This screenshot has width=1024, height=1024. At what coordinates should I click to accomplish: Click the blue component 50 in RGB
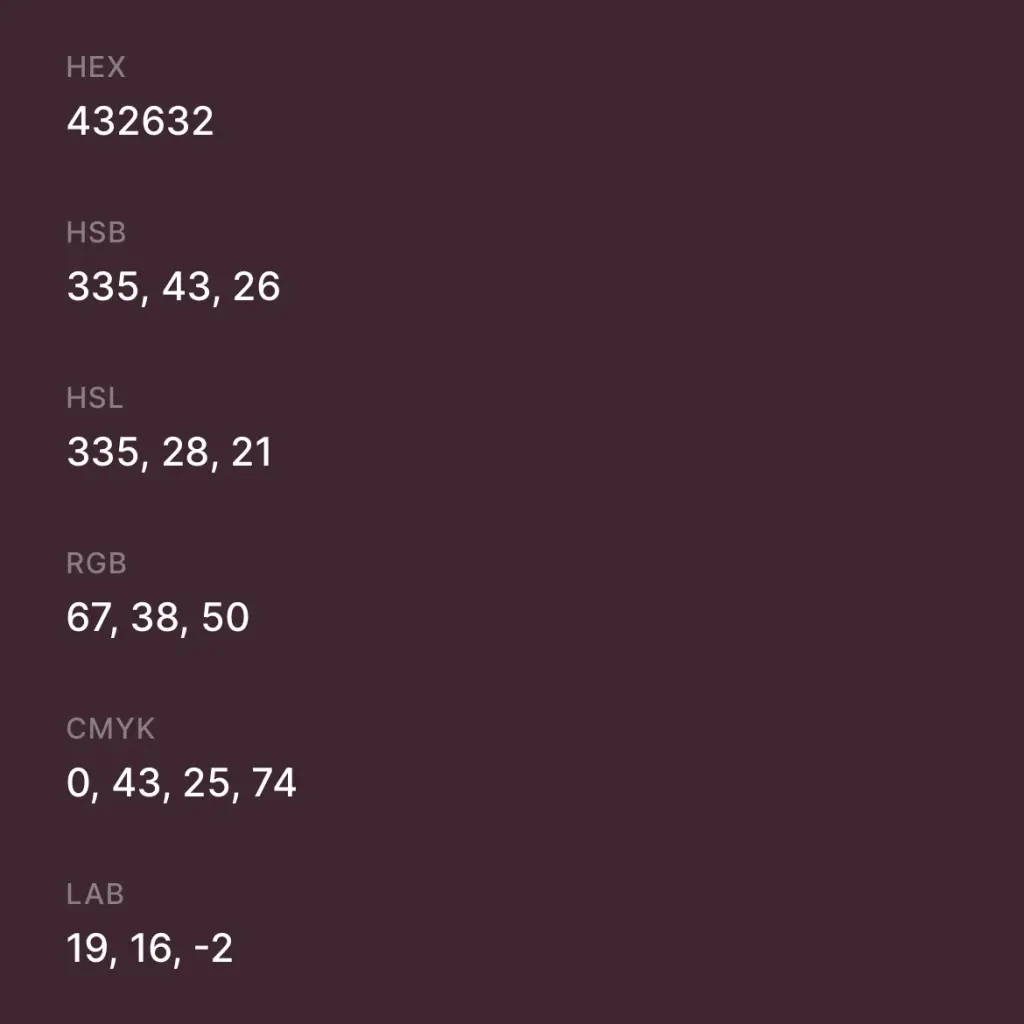tap(225, 617)
